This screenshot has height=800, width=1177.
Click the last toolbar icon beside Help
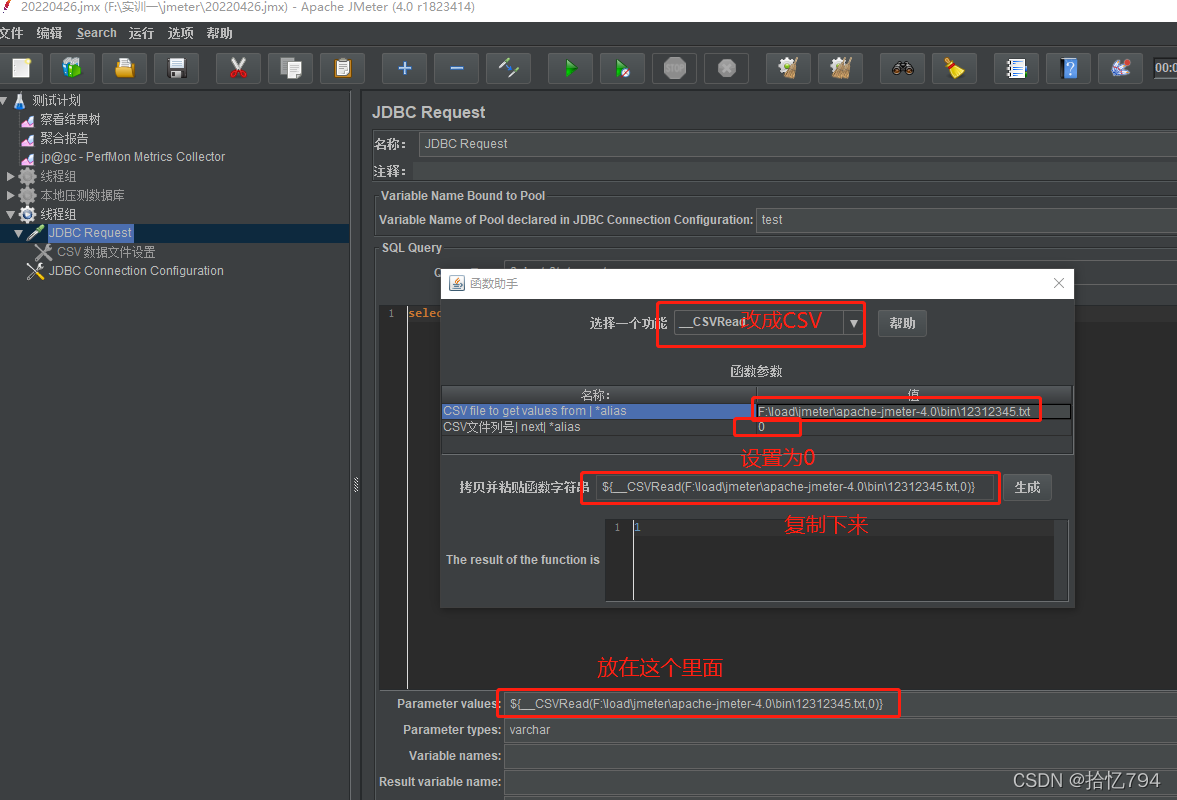1120,68
